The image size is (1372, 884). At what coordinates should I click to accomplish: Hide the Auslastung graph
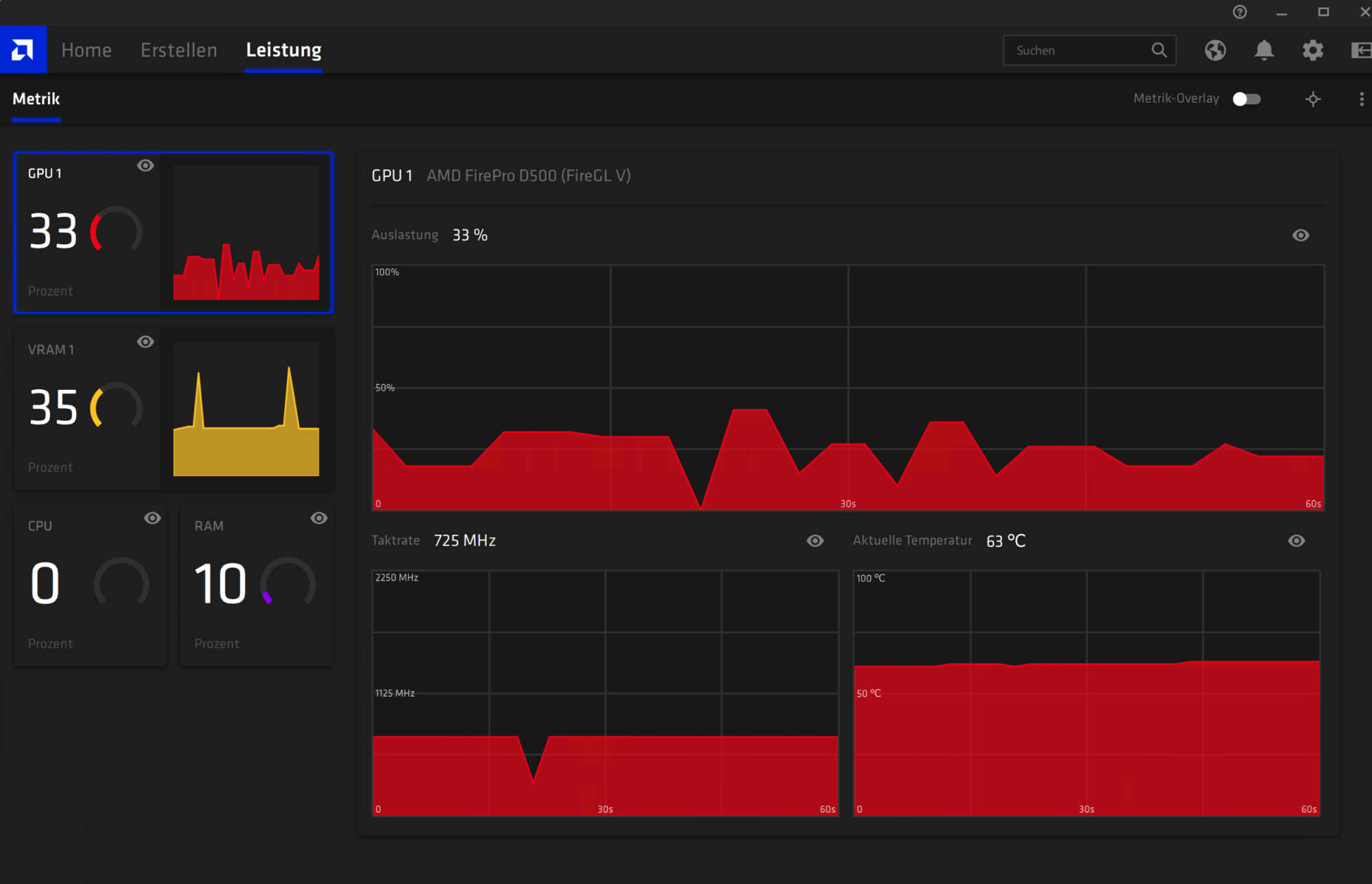1301,235
